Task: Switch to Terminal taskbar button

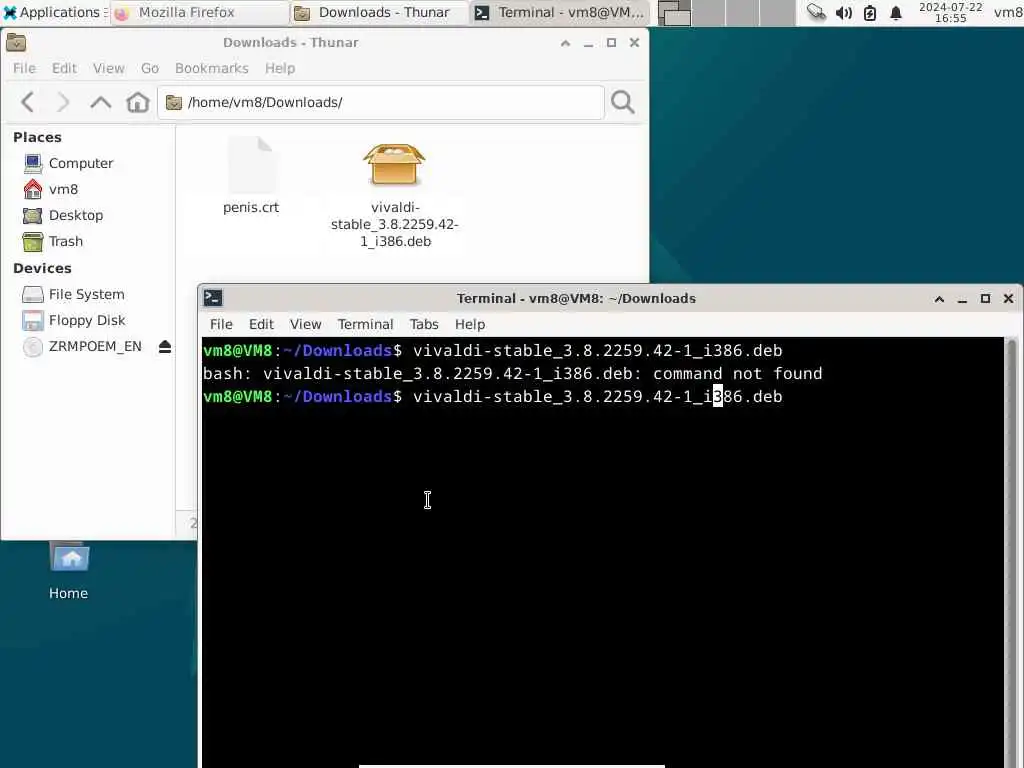Action: pos(558,12)
